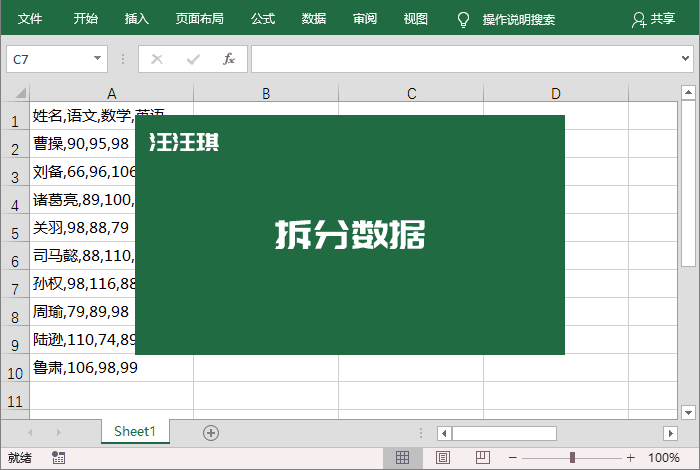This screenshot has height=470, width=700.
Task: Click the 100% zoom level
Action: [664, 458]
